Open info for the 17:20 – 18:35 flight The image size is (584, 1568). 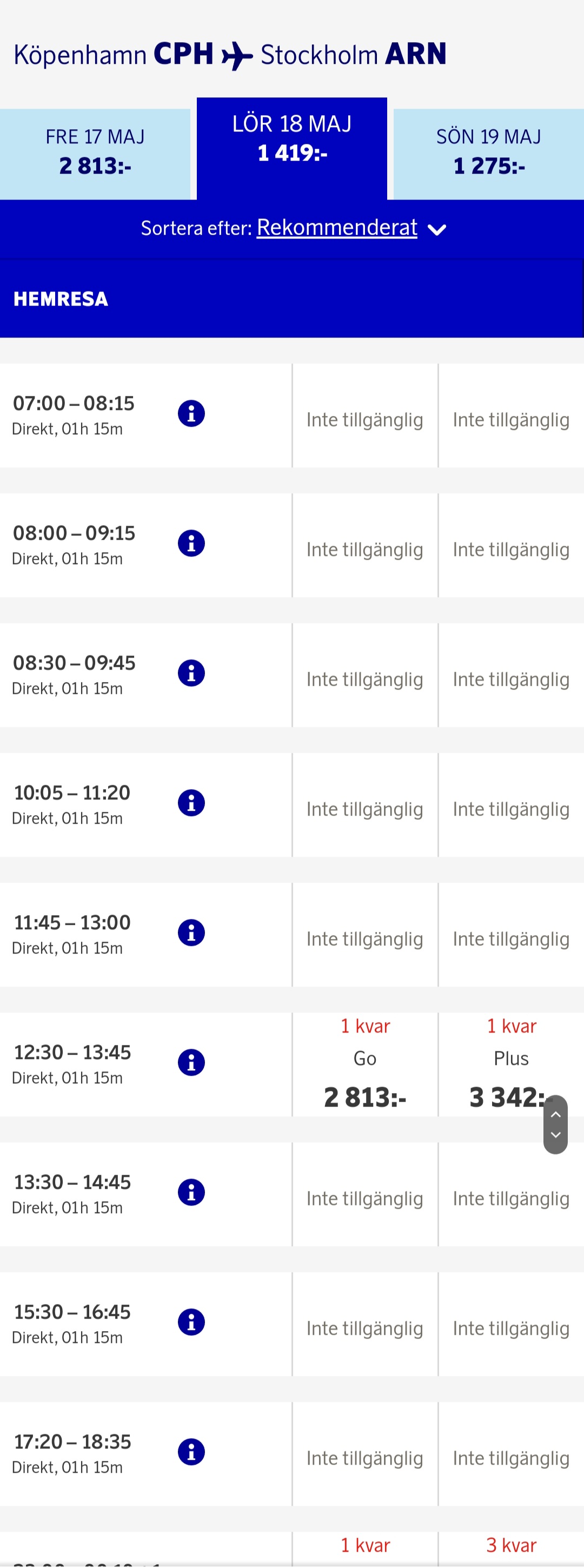191,1452
